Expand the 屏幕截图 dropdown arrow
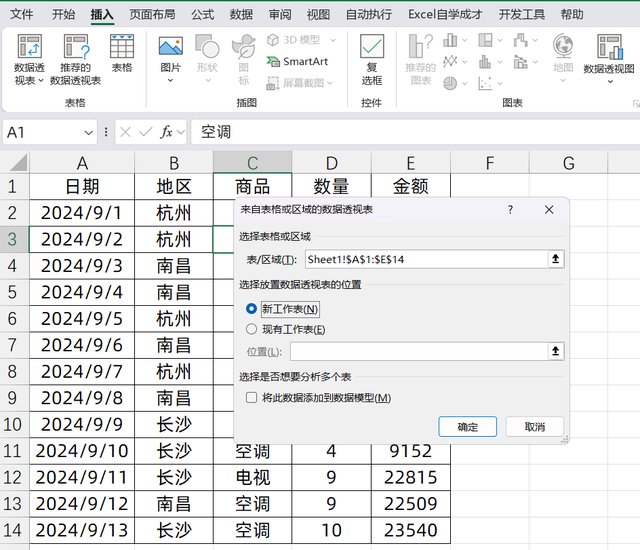This screenshot has height=550, width=640. click(330, 83)
